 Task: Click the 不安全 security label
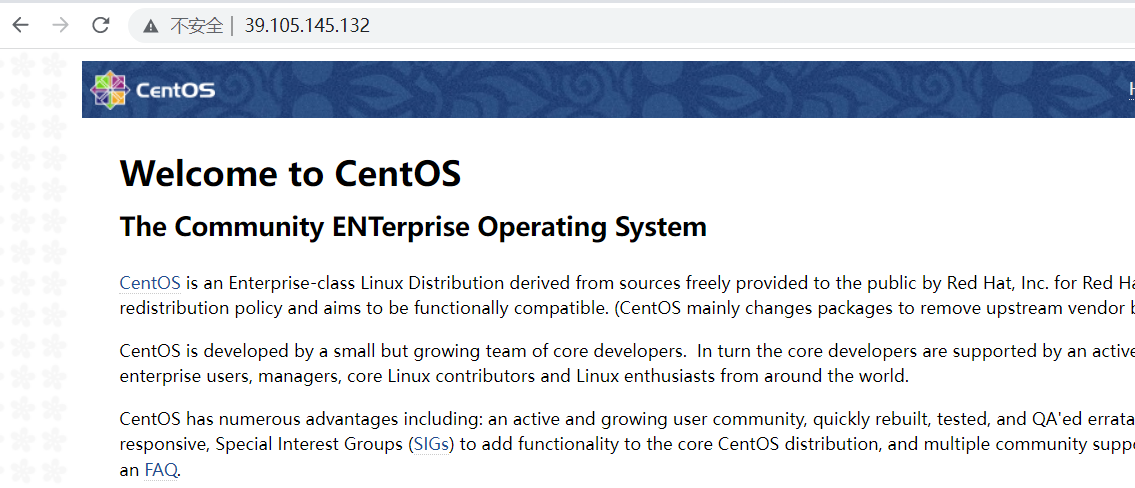point(196,26)
